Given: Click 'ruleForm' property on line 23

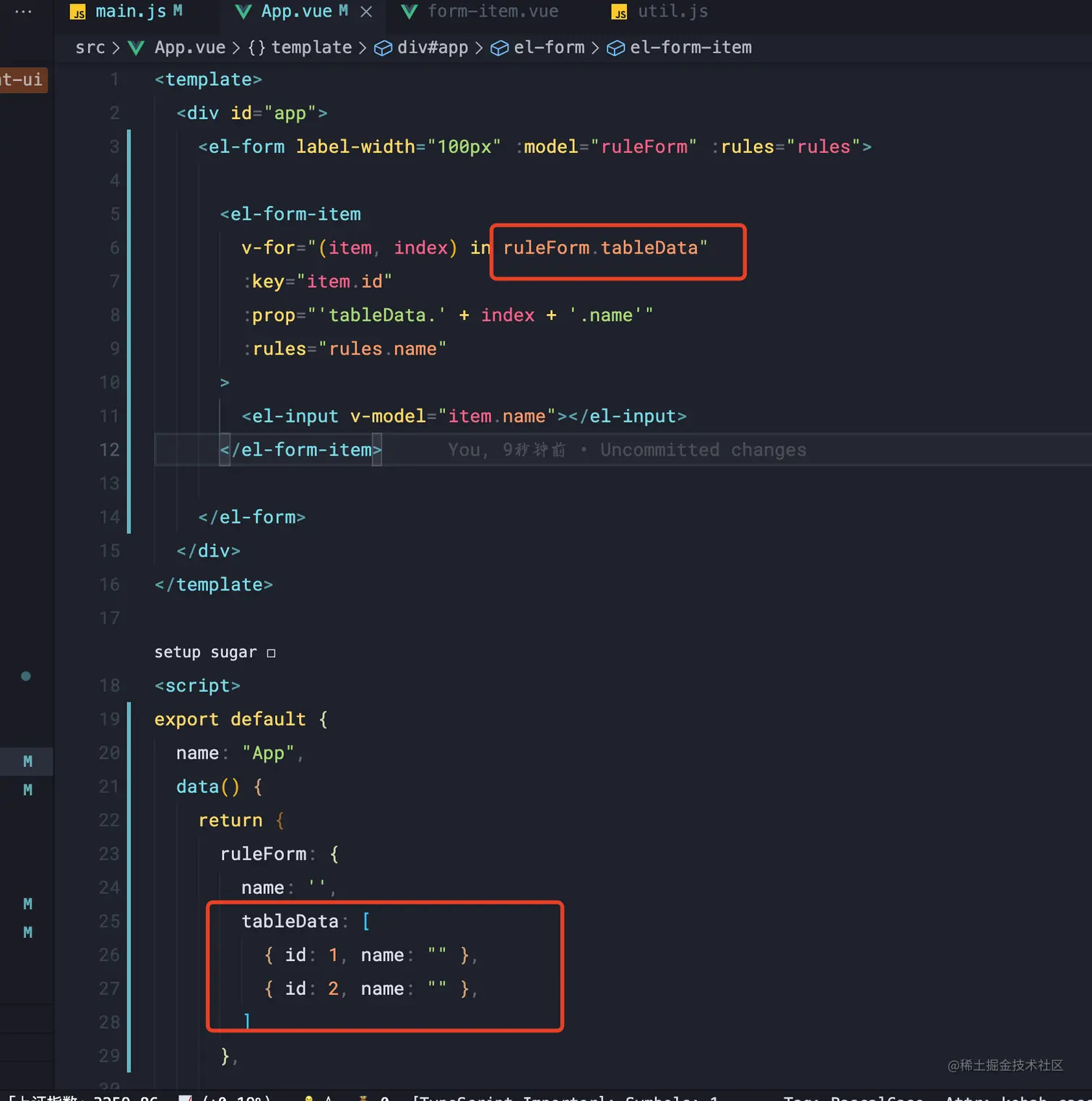Looking at the screenshot, I should point(263,854).
